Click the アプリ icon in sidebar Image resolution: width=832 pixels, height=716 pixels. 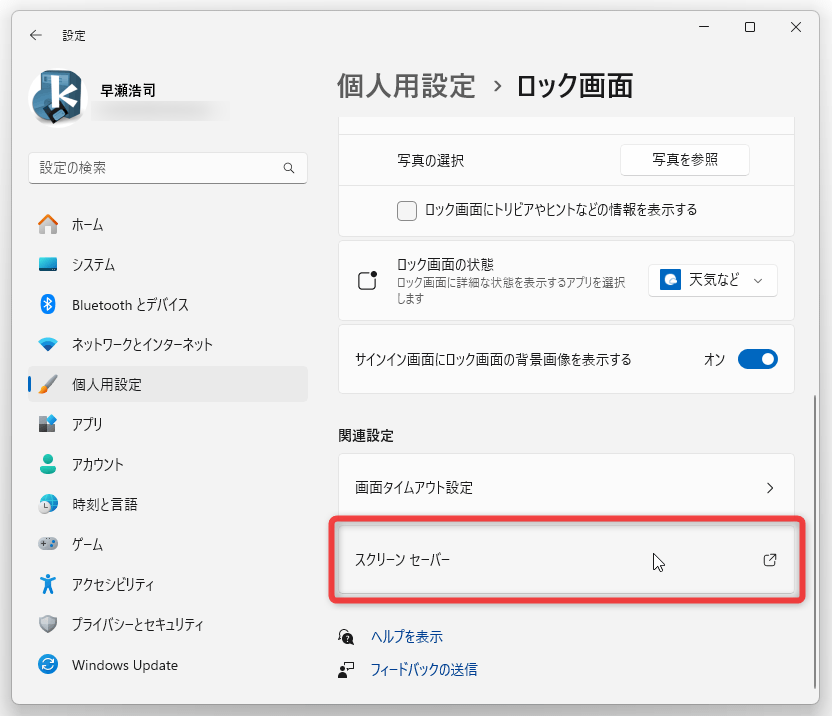[x=48, y=424]
